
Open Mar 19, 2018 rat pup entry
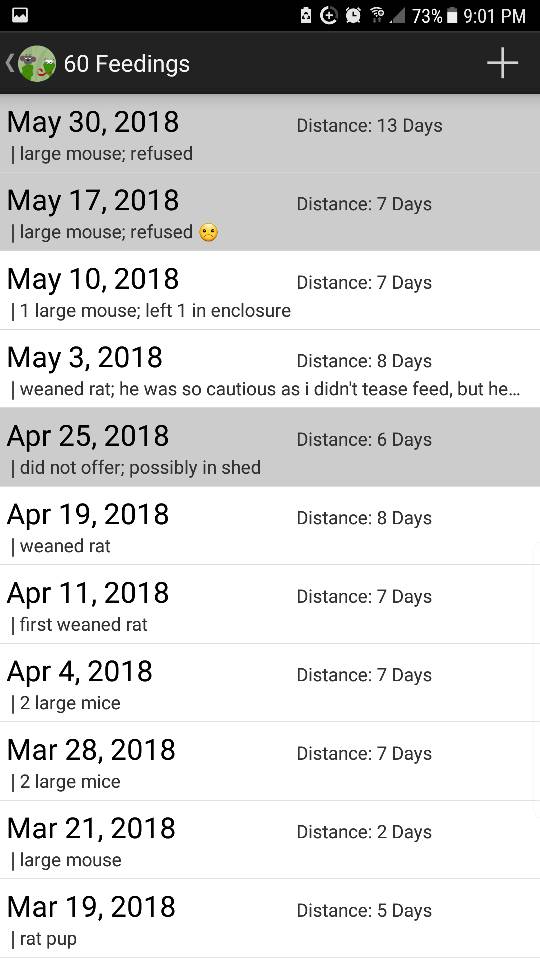pos(270,918)
